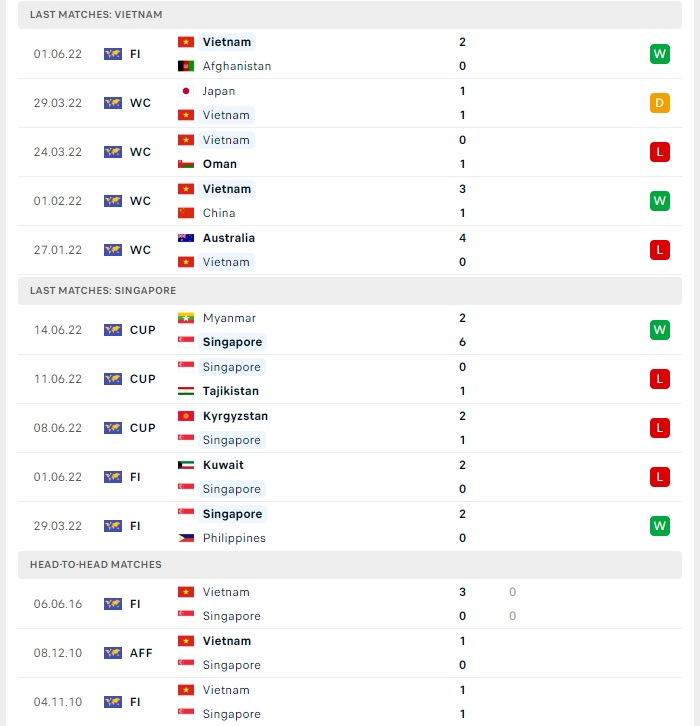Open the Myanmar vs Singapore match row

coord(350,330)
